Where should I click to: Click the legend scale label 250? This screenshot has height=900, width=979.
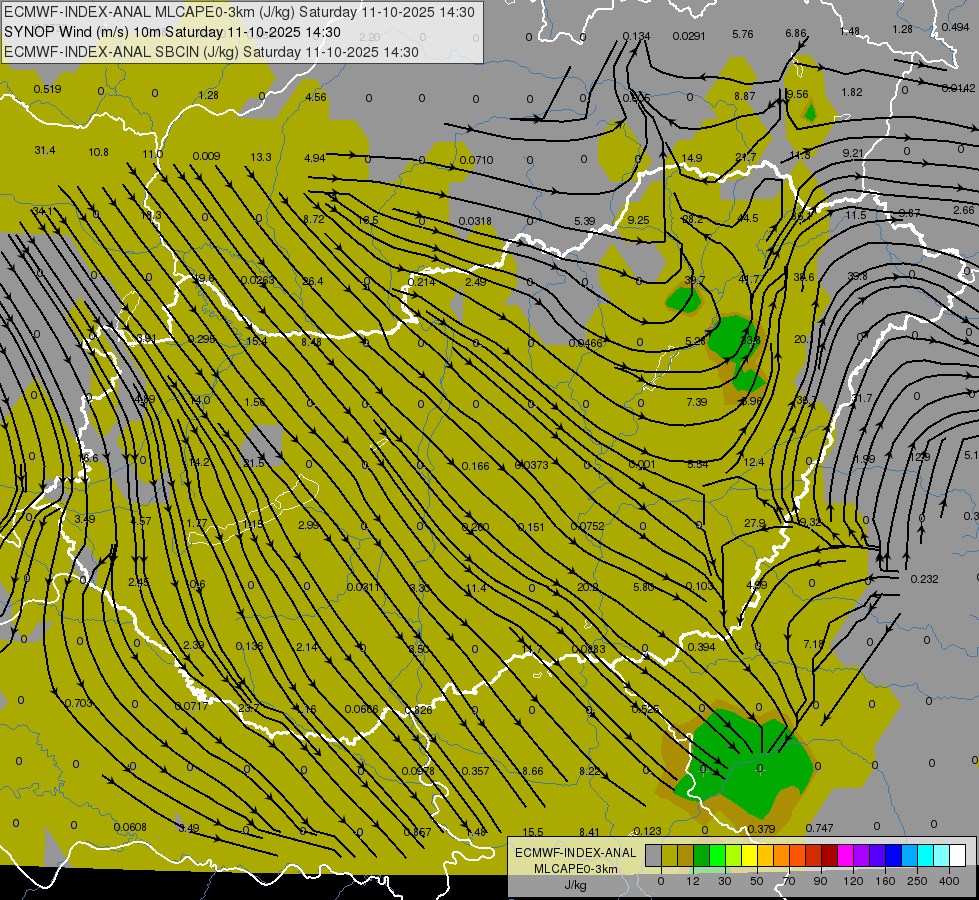(x=917, y=881)
